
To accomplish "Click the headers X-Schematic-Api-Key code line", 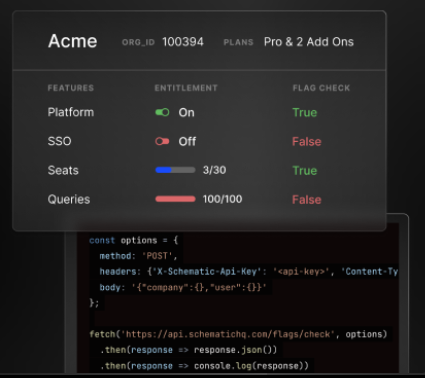I will click(249, 272).
